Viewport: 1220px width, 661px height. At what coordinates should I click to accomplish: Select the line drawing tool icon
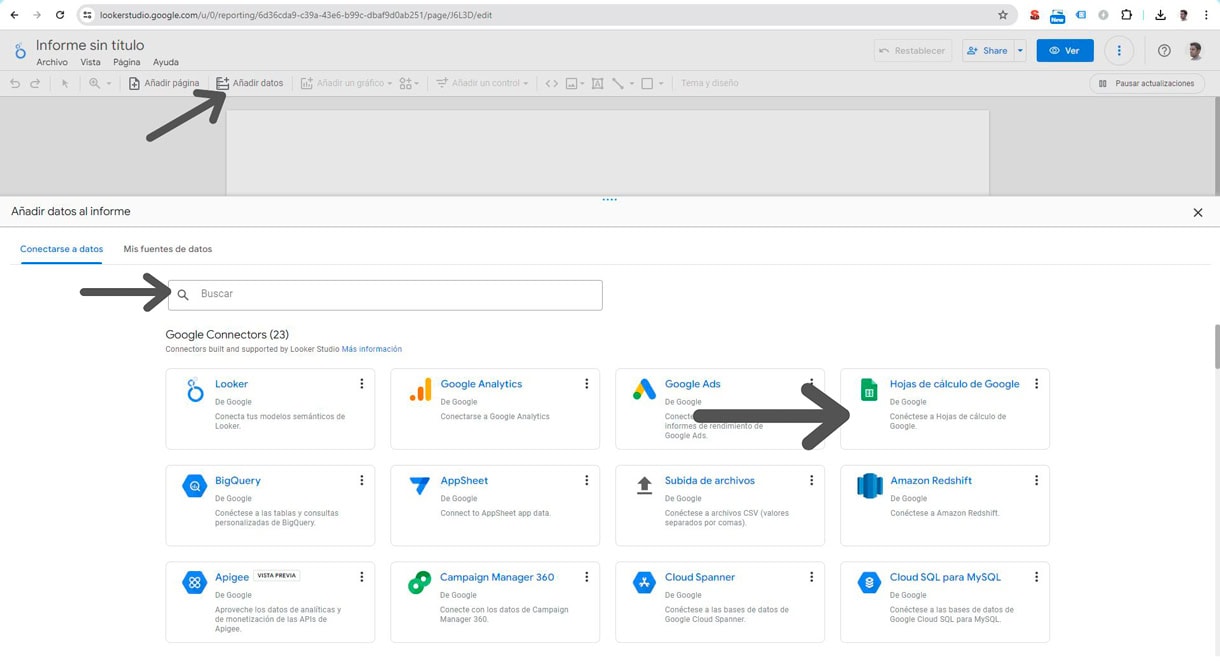(618, 83)
